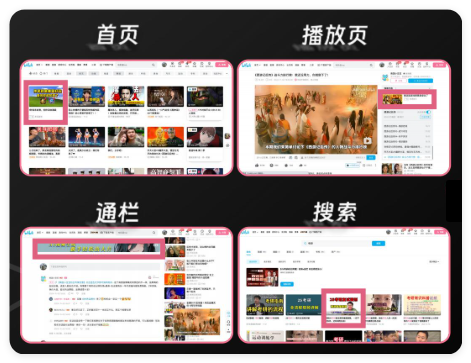This screenshot has height=363, width=471.
Task: Open two-women recommended thumbnail in 播放页 screenshot
Action: tap(392, 168)
